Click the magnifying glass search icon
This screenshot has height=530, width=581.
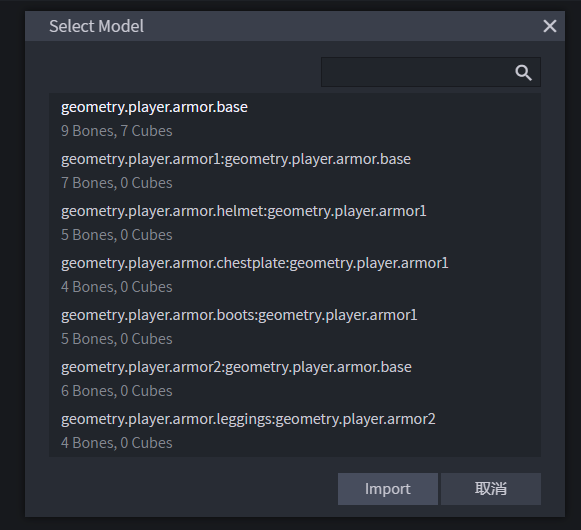click(x=523, y=73)
